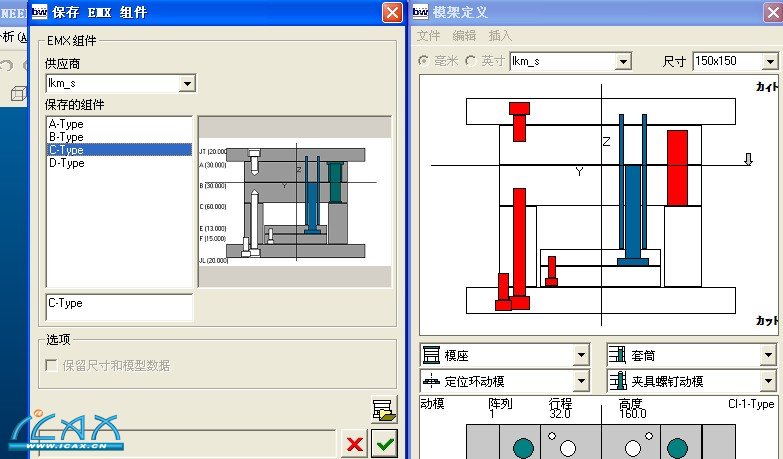The image size is (783, 459).
Task: Select the 英寸 radio button
Action: click(470, 61)
